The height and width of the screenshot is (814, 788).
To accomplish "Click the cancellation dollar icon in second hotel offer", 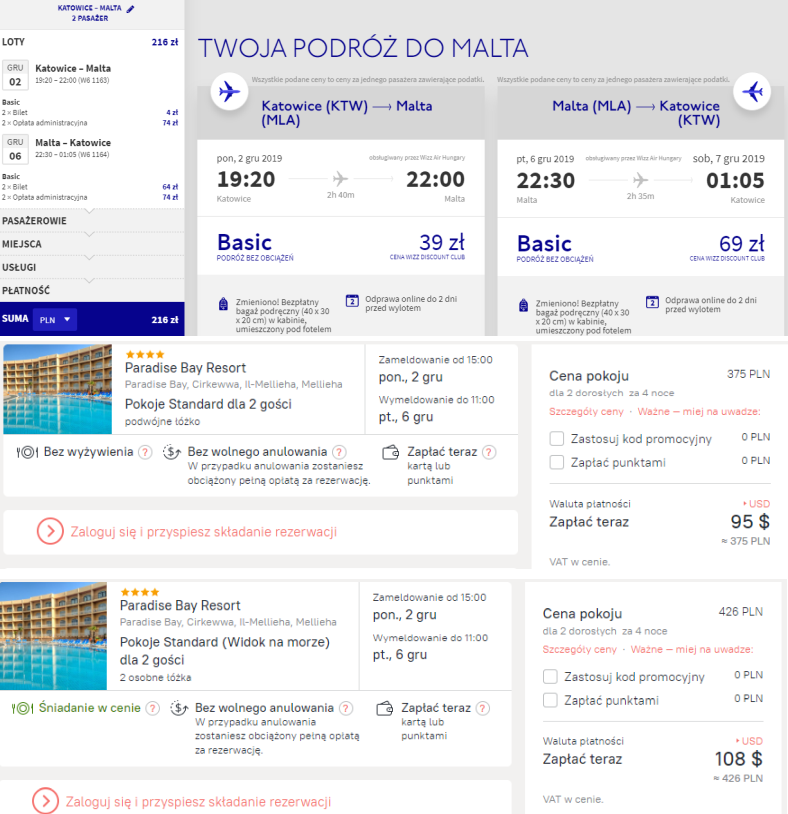I will 179,708.
